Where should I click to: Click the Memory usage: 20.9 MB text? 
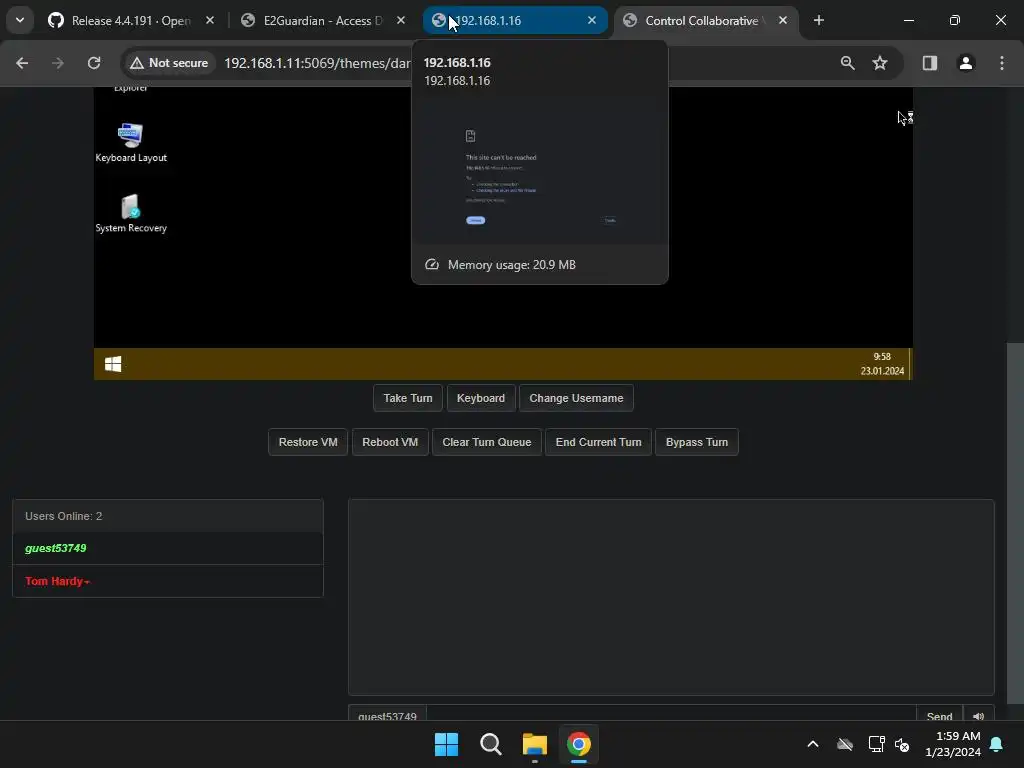pyautogui.click(x=511, y=265)
